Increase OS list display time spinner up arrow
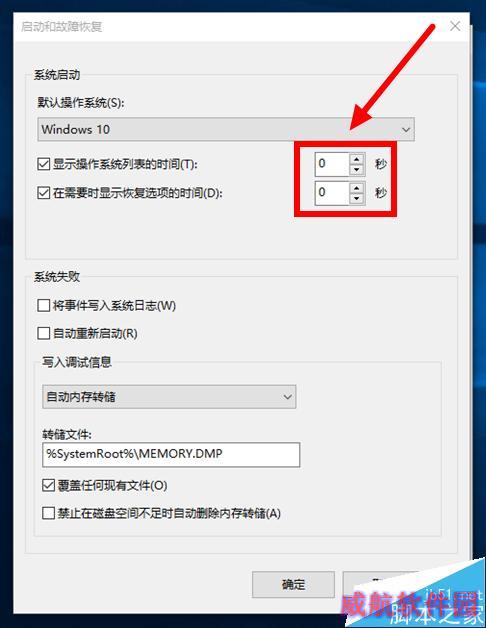This screenshot has width=486, height=628. click(x=356, y=159)
